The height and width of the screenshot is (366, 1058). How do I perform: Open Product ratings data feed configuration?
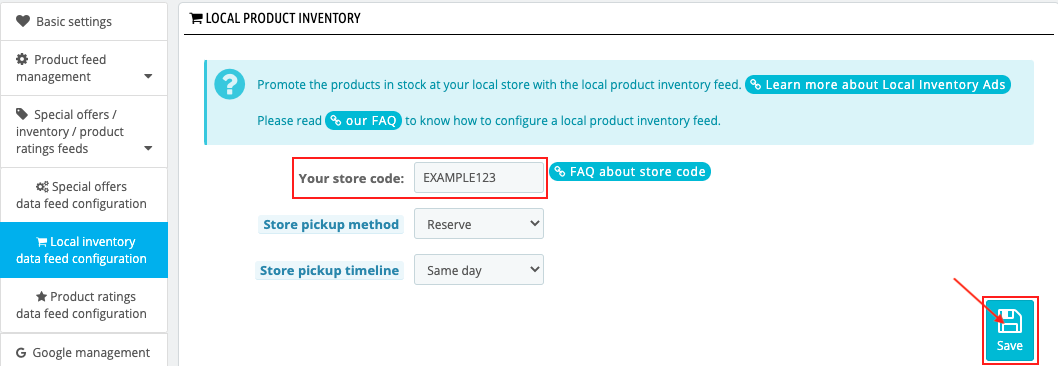(x=84, y=305)
